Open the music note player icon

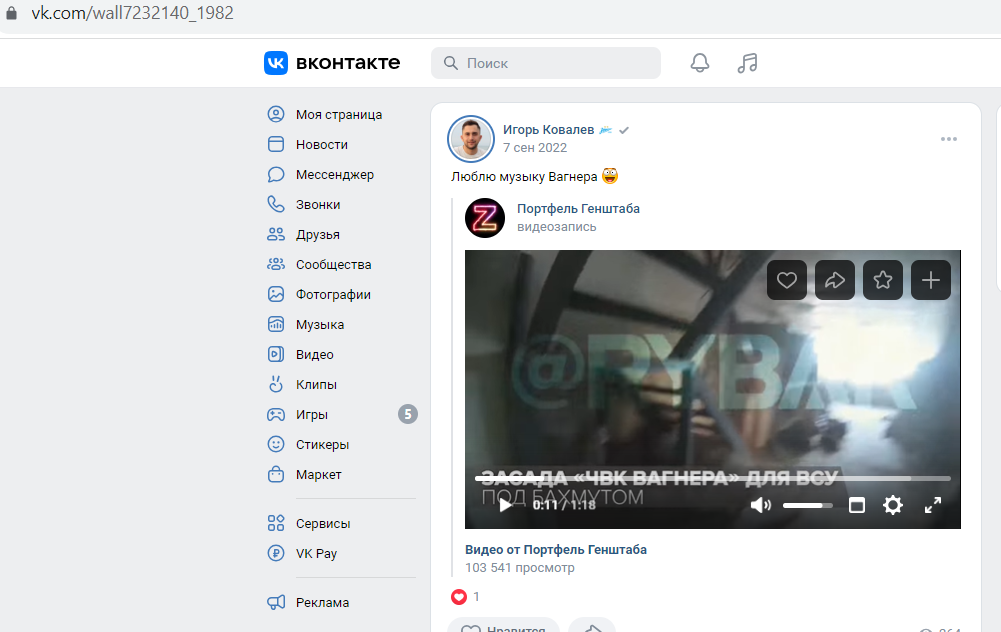(x=747, y=63)
